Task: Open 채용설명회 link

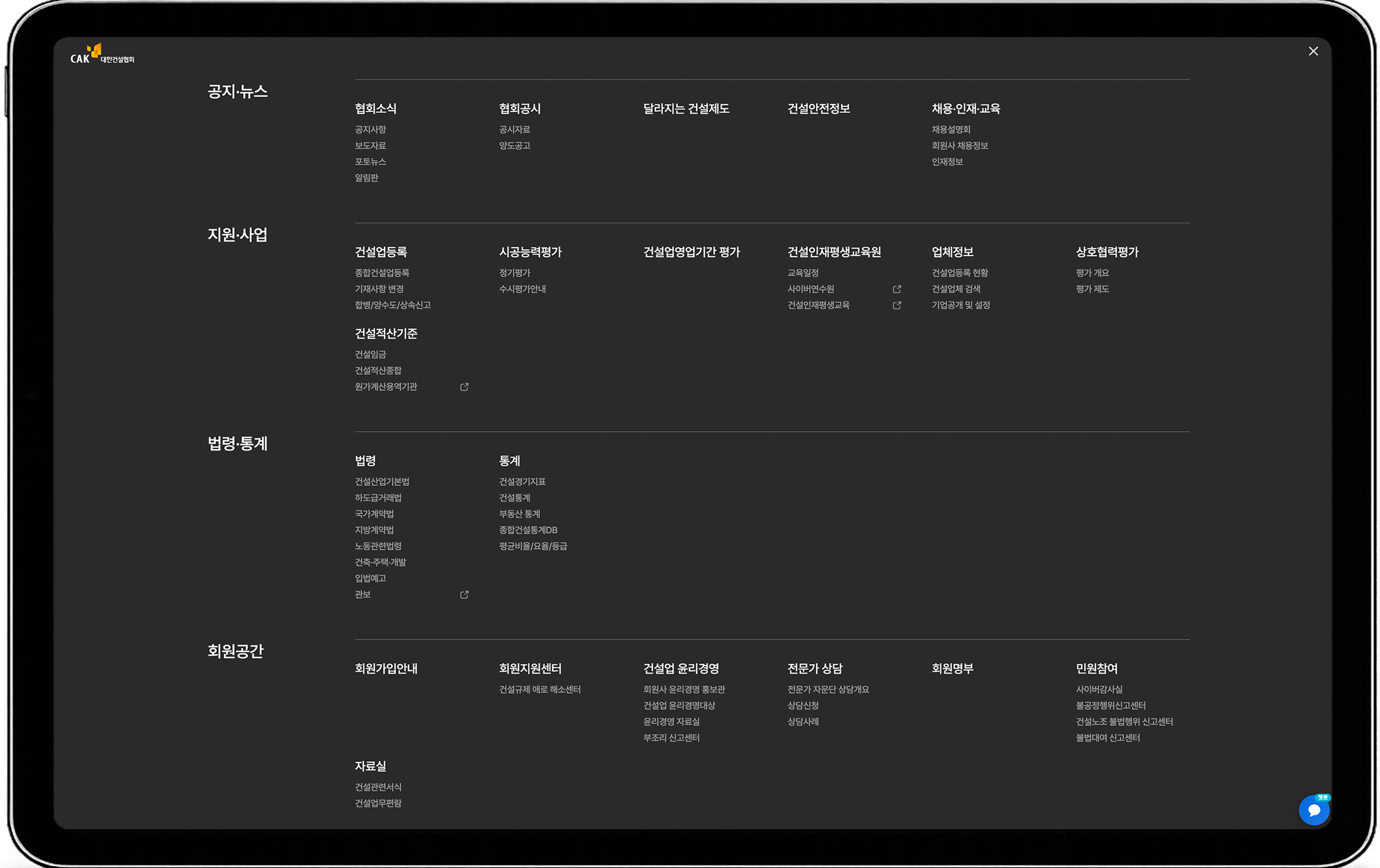Action: coord(951,130)
